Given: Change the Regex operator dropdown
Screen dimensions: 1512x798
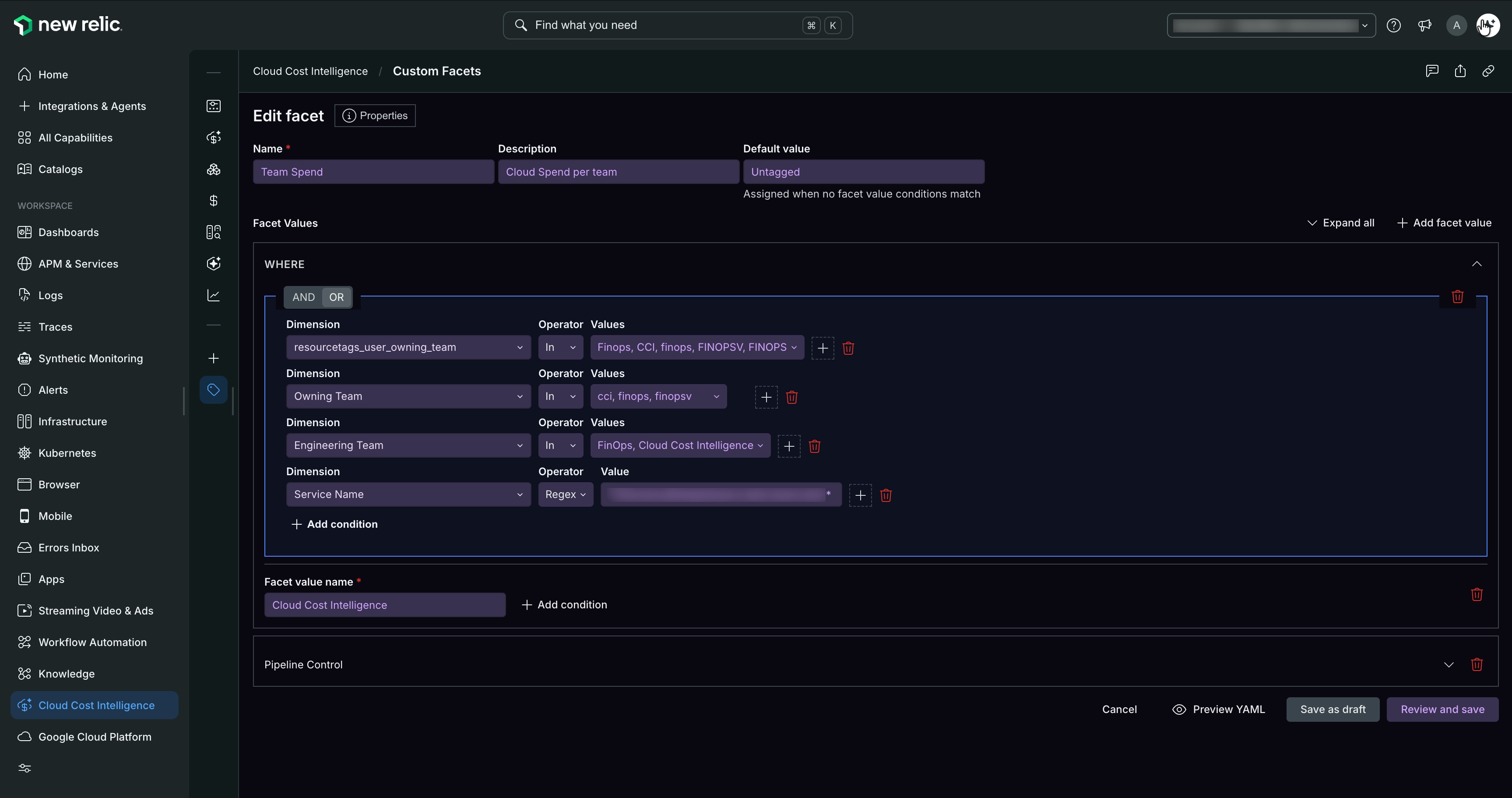Looking at the screenshot, I should 566,494.
